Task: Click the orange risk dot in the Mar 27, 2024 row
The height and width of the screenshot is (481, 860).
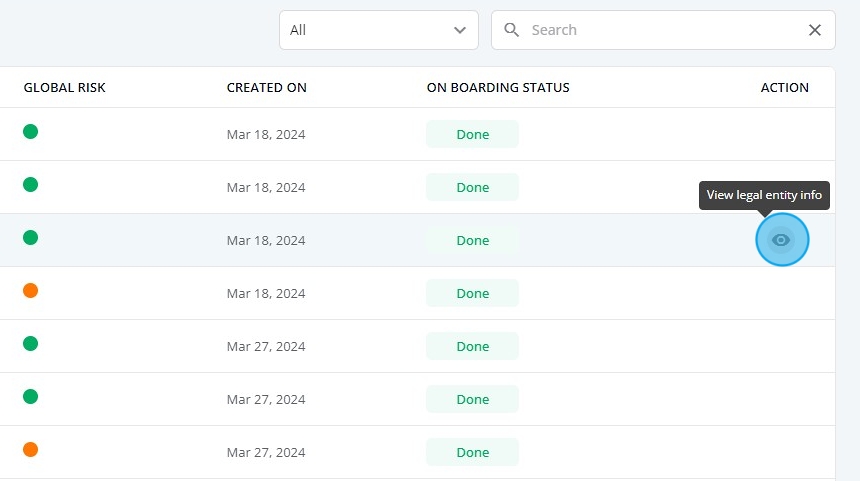Action: tap(30, 449)
